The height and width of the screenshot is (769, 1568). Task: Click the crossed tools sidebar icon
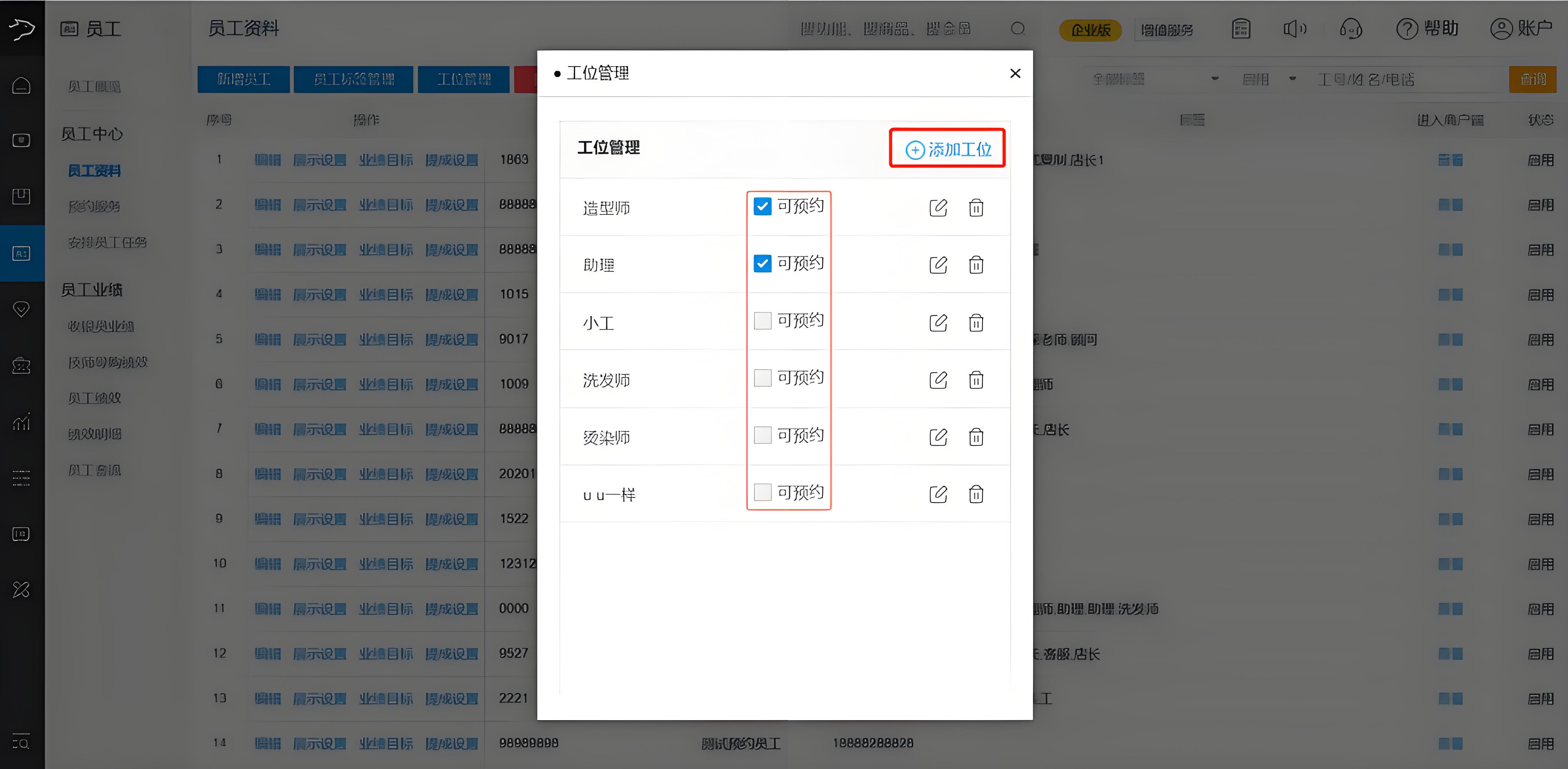tap(21, 589)
